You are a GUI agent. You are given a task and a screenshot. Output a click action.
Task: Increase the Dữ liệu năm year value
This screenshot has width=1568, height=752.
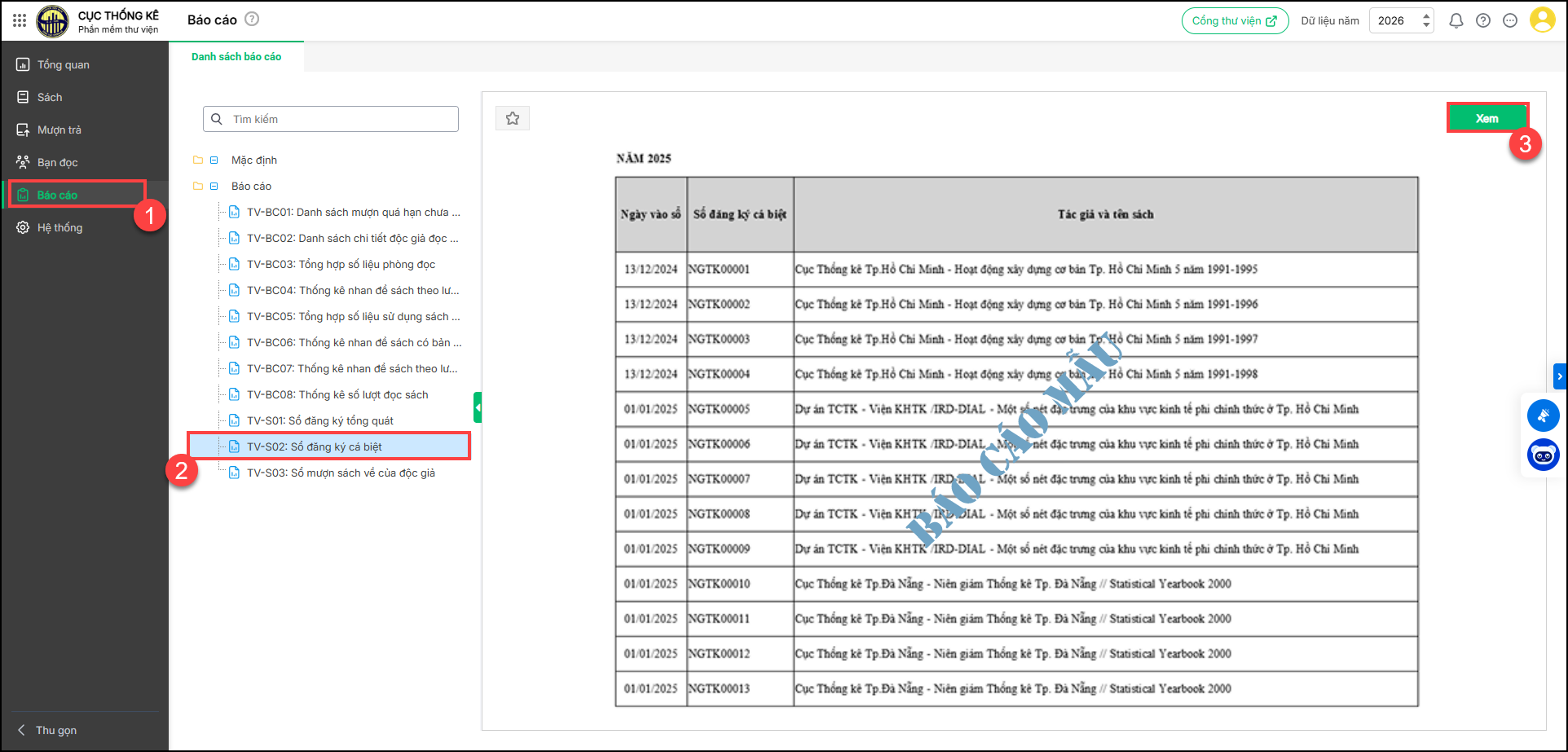click(1426, 15)
